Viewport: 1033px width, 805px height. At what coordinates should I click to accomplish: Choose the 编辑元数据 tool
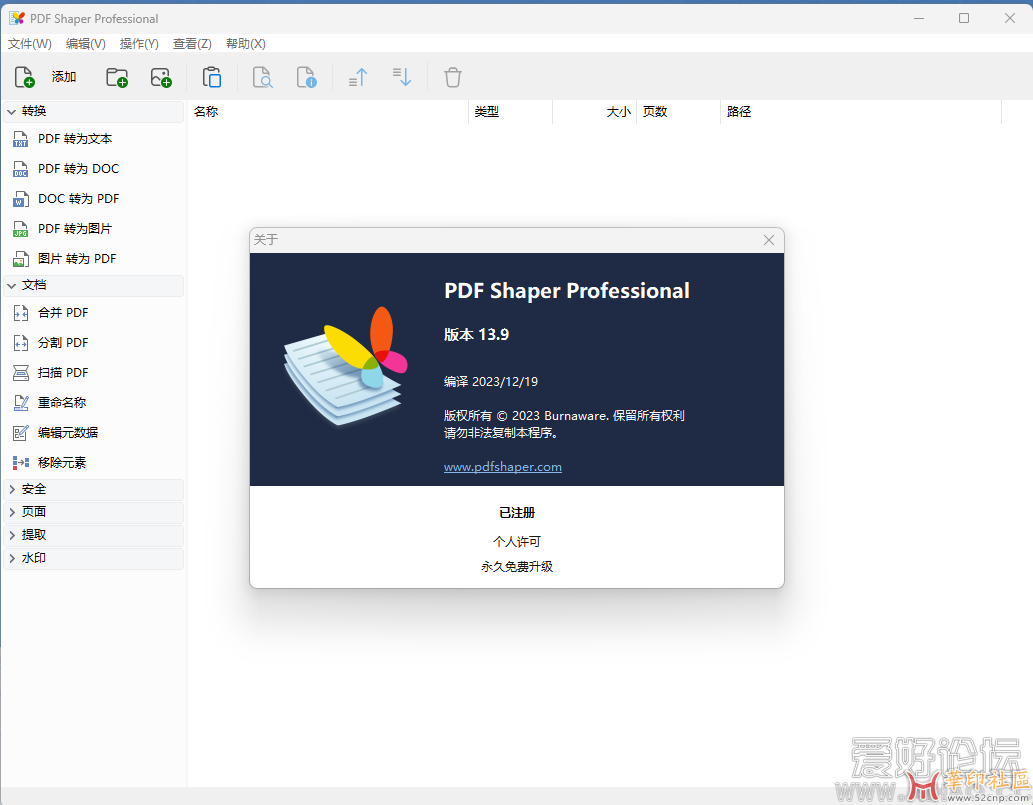68,433
